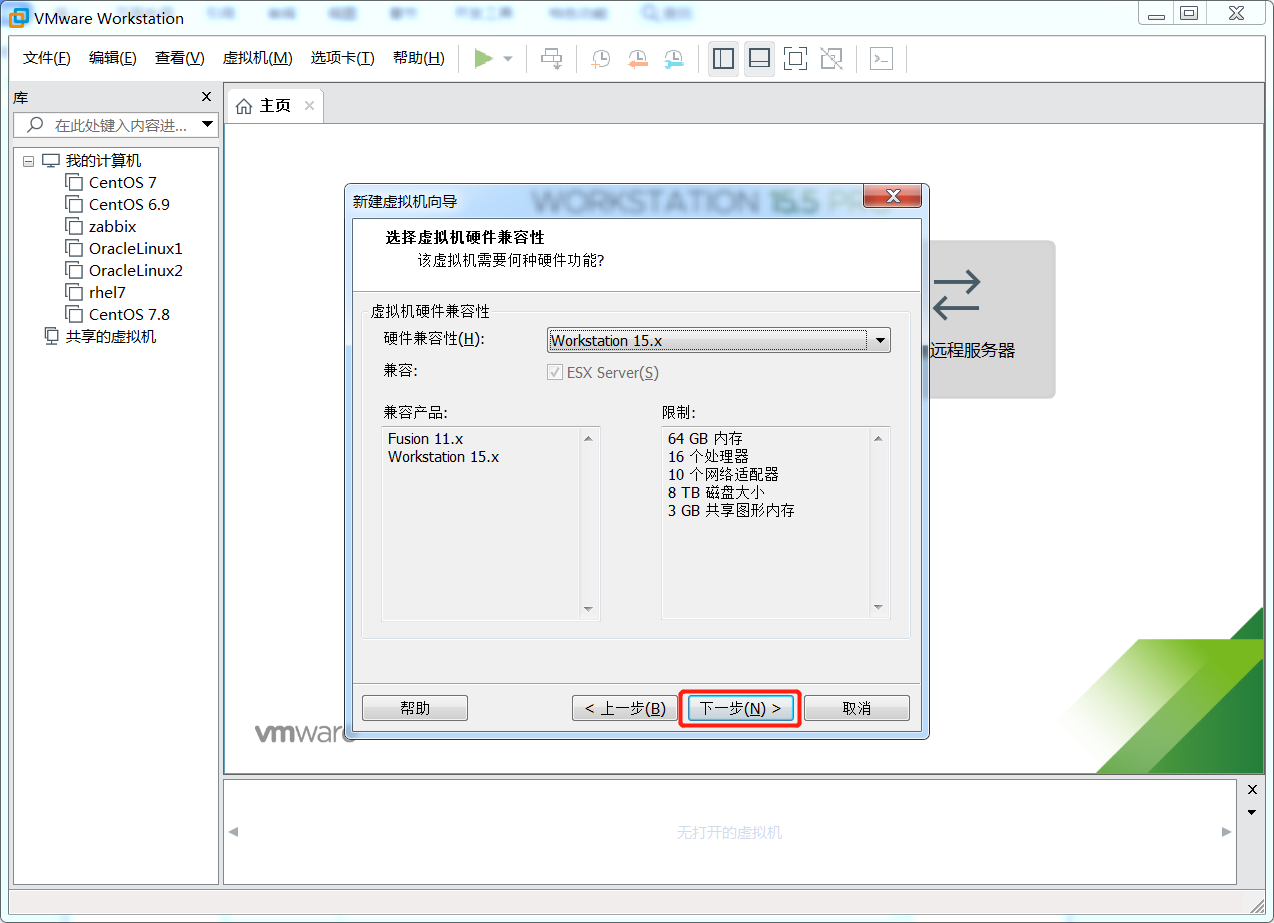Click the thumbnail bar left scroll arrow
Screen dimensions: 1274x923
point(233,832)
